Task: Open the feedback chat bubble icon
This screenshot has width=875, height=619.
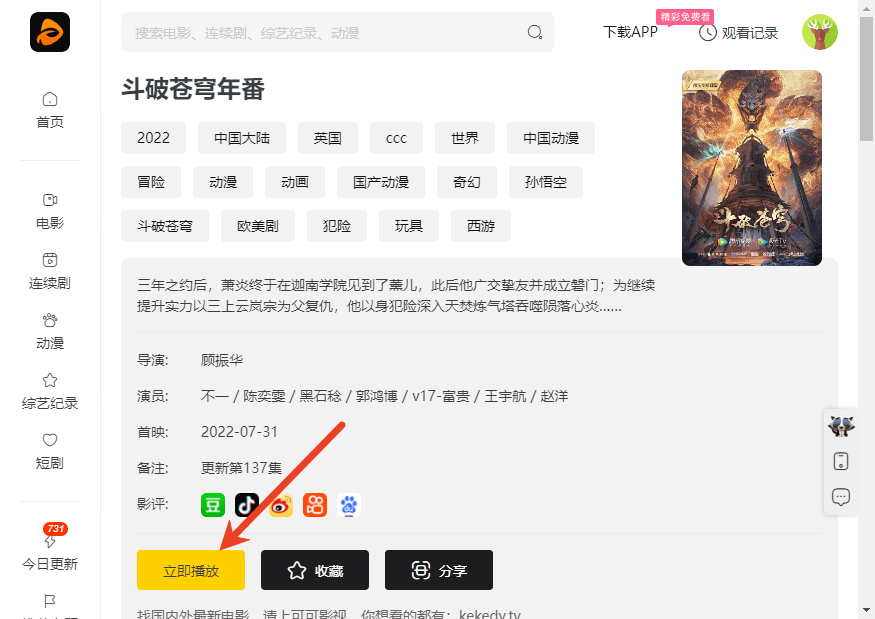Action: pos(841,497)
